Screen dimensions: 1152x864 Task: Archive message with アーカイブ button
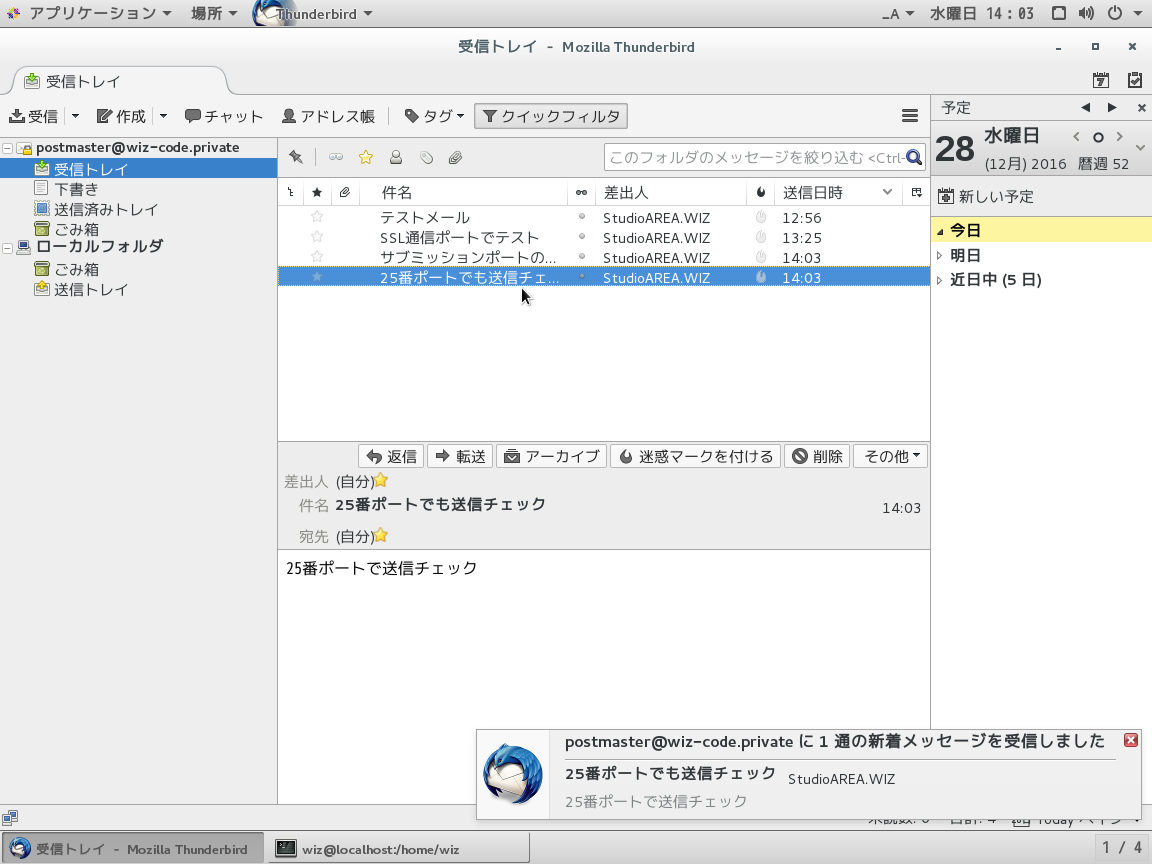point(552,456)
